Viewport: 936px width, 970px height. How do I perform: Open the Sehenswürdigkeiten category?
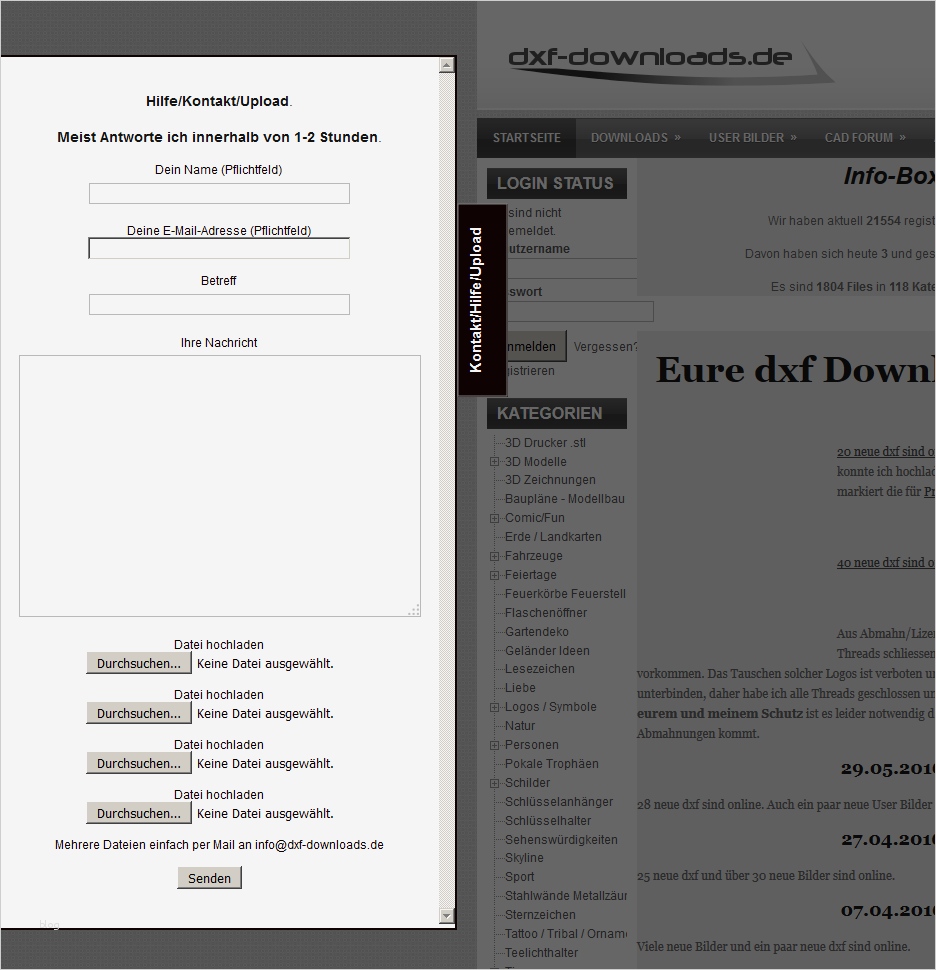pyautogui.click(x=561, y=839)
